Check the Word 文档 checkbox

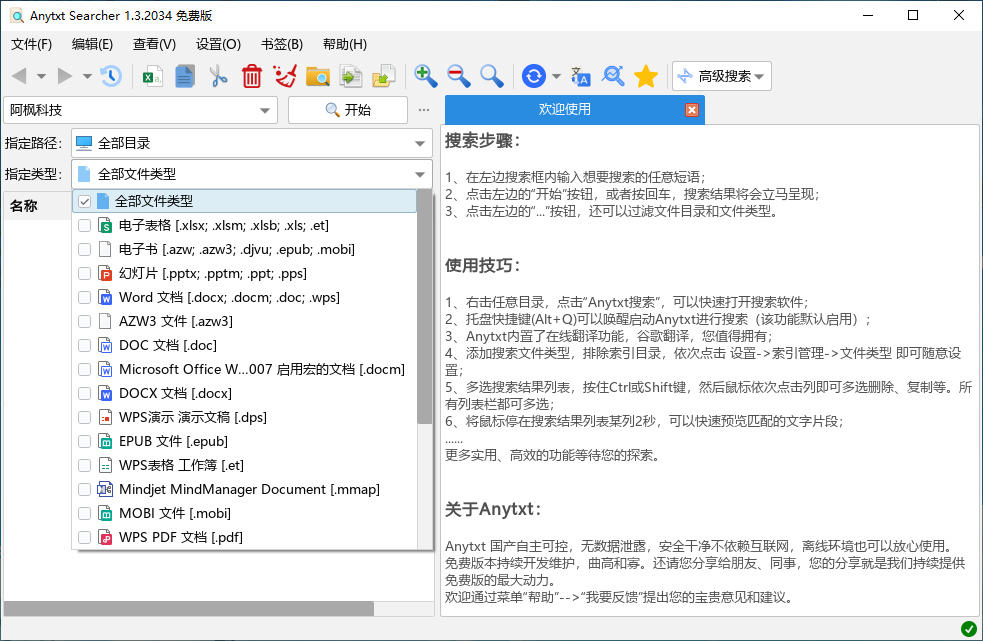point(85,297)
